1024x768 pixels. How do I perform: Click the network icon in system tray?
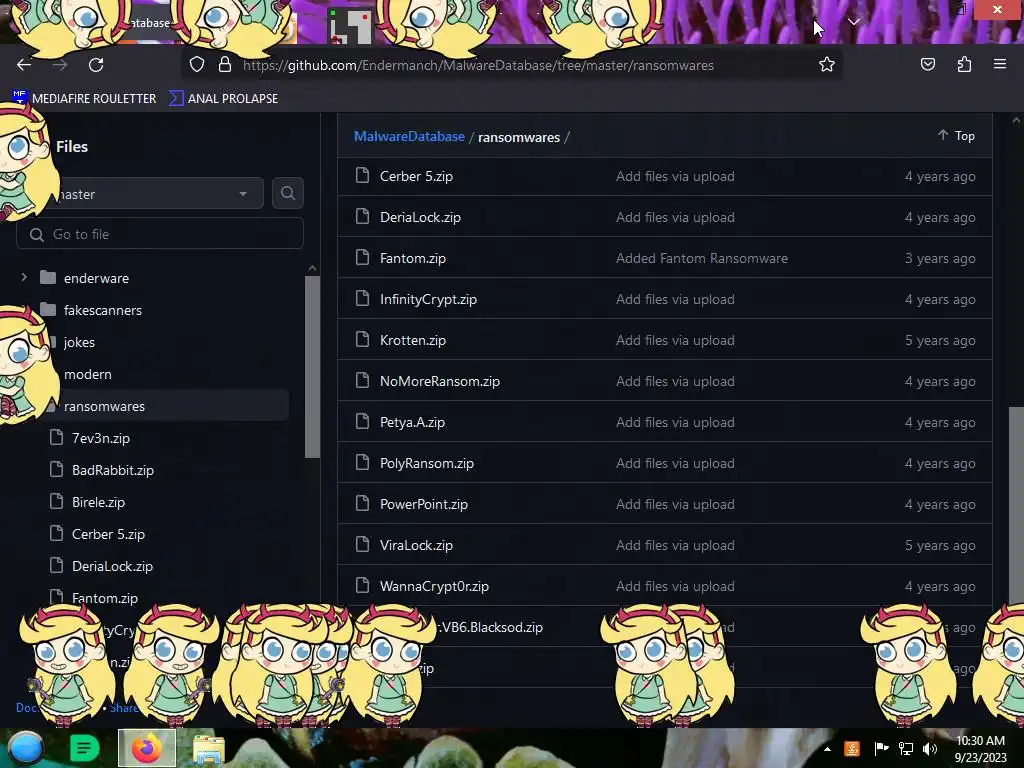pyautogui.click(x=906, y=749)
